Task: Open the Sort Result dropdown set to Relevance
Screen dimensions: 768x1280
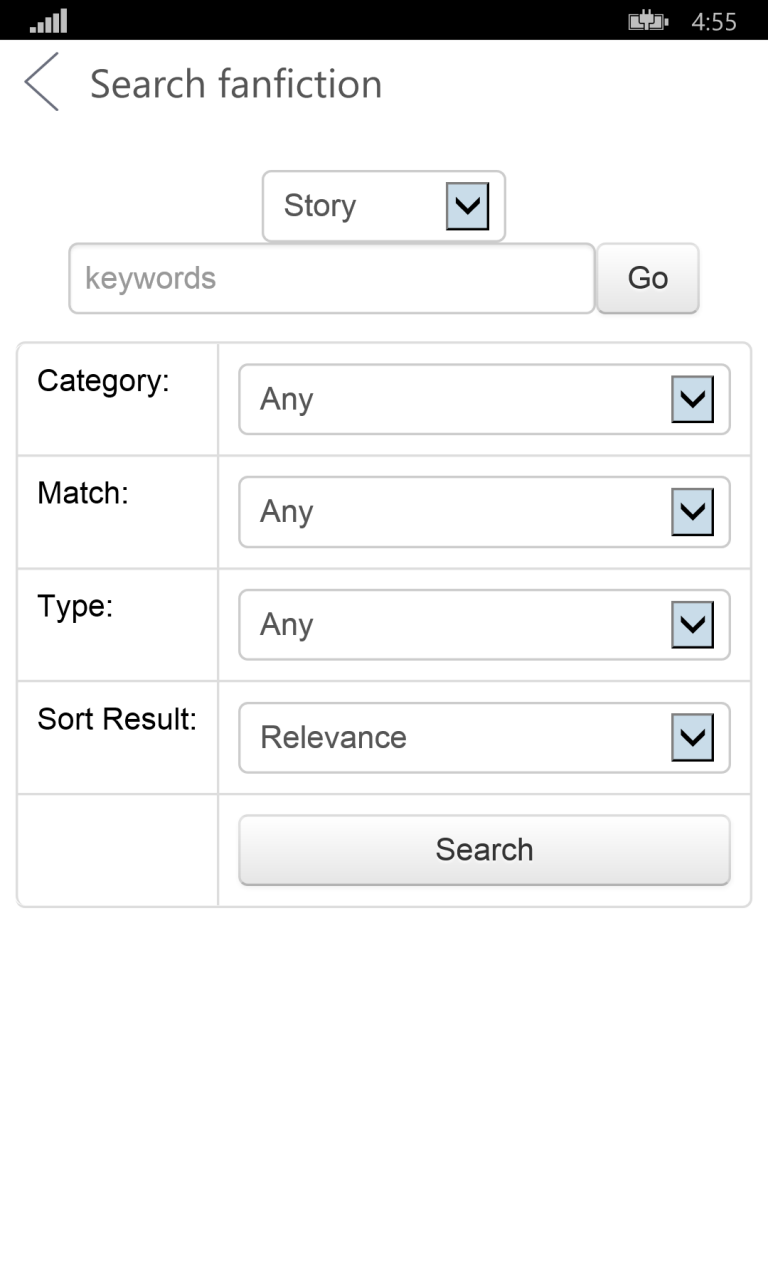Action: coord(484,737)
